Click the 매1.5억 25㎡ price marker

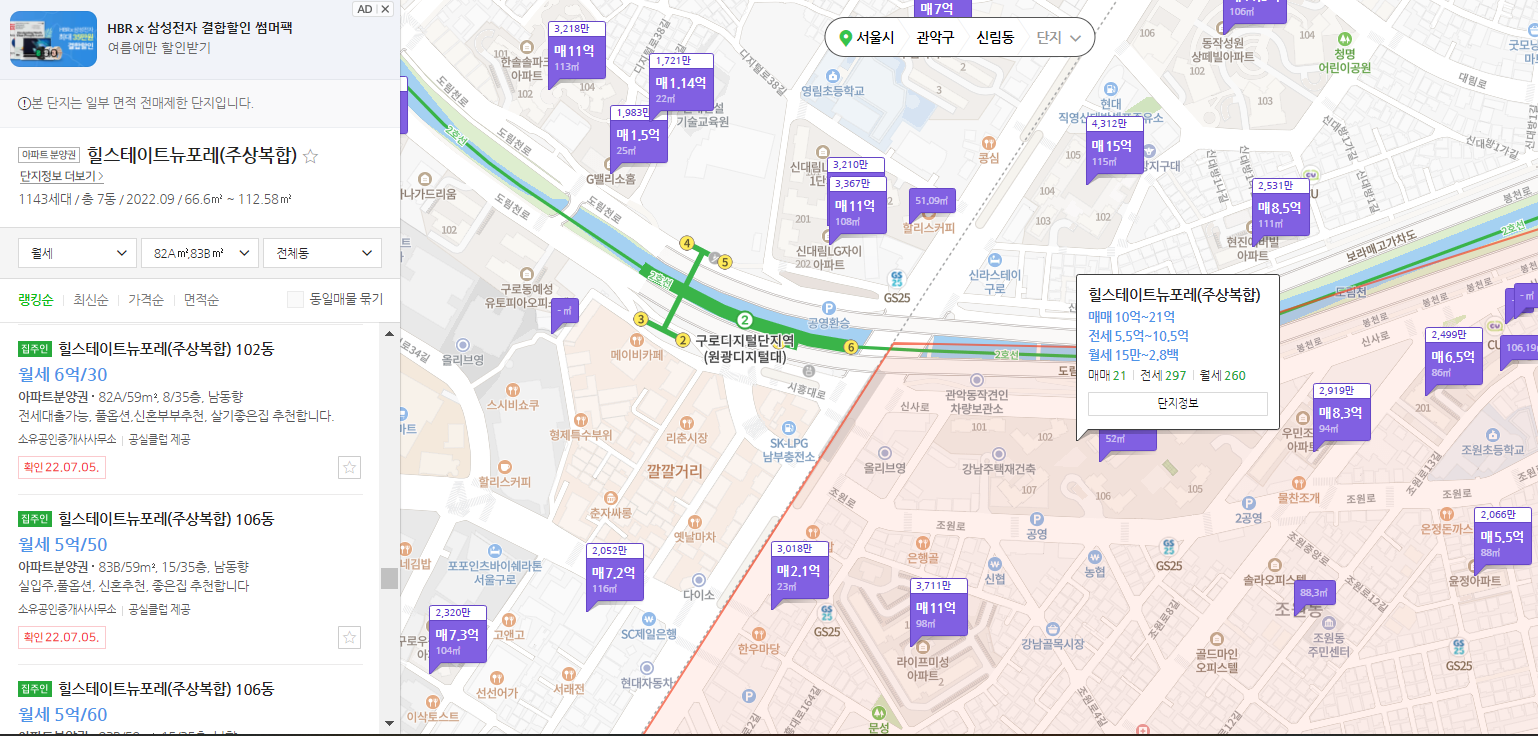638,136
